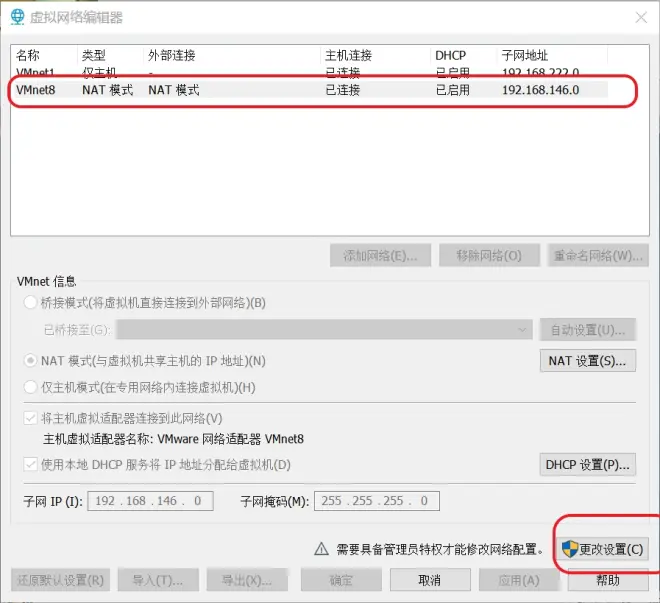Image resolution: width=660 pixels, height=603 pixels.
Task: Click the Help (帮助) button
Action: (x=608, y=580)
